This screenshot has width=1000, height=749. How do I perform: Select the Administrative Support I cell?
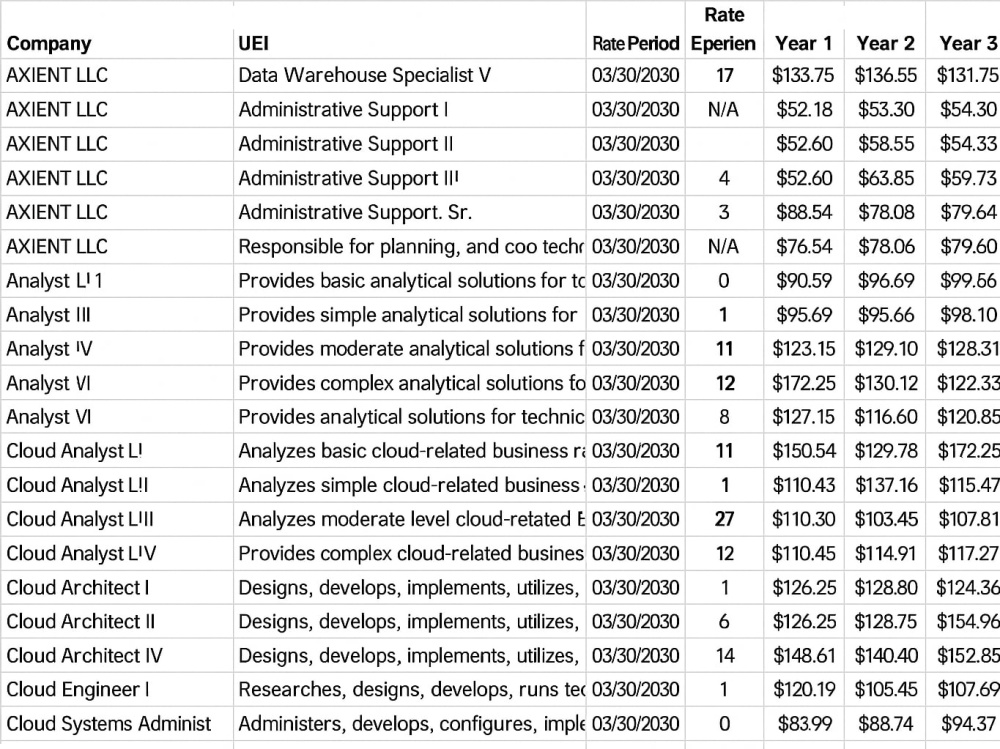pyautogui.click(x=409, y=110)
